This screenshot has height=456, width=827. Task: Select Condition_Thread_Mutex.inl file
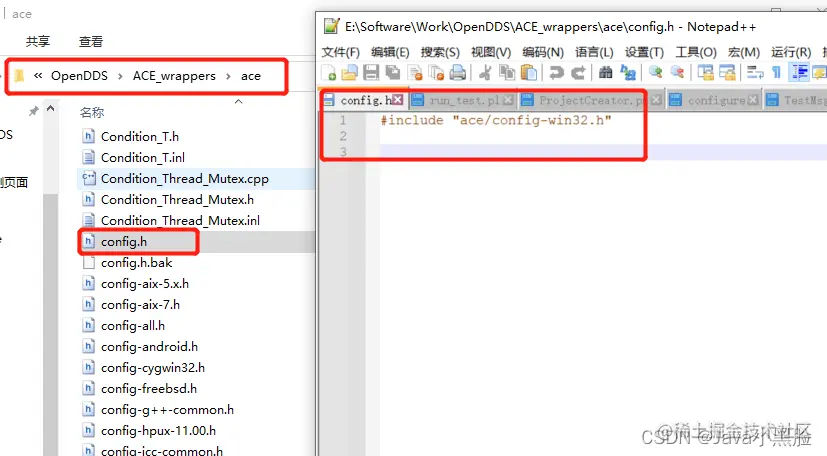click(180, 221)
